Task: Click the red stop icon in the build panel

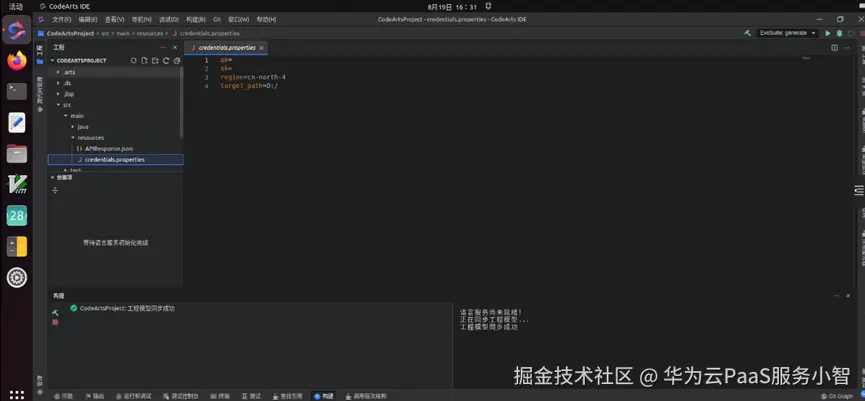Action: point(55,322)
